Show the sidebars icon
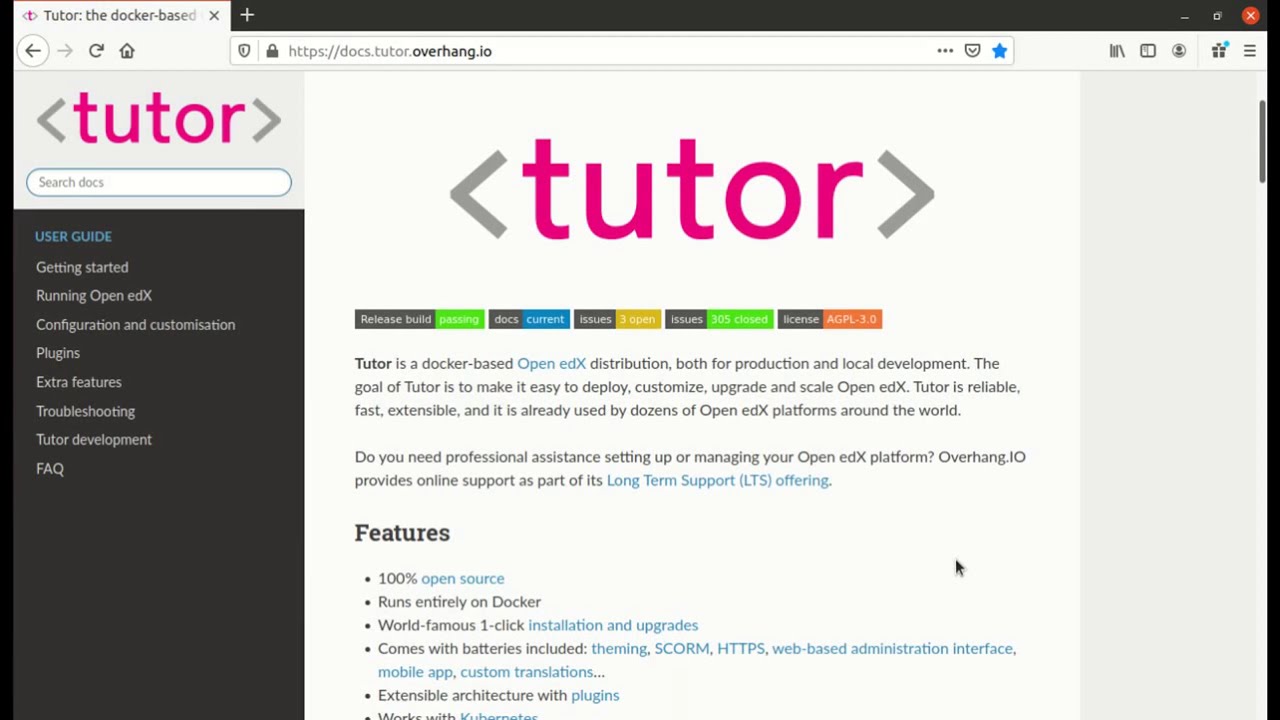Screen dimensions: 1280x720 pyautogui.click(x=1148, y=51)
